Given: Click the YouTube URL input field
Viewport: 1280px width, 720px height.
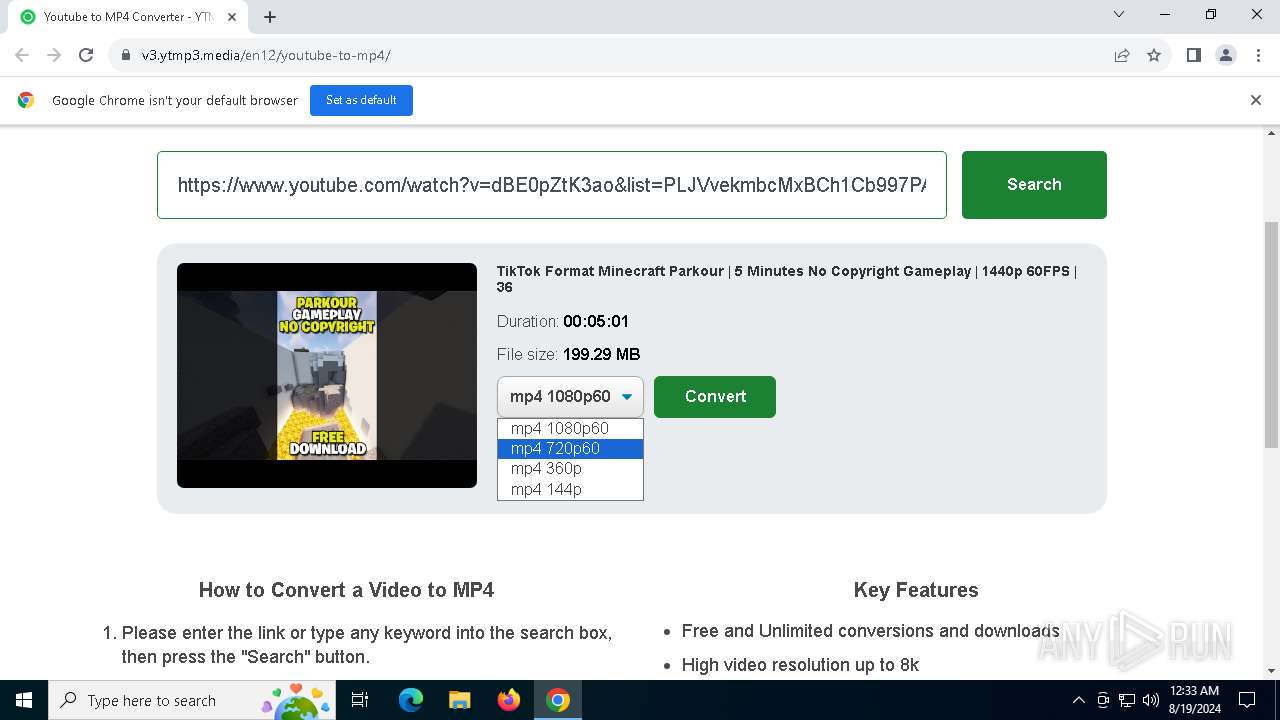Looking at the screenshot, I should coord(552,185).
